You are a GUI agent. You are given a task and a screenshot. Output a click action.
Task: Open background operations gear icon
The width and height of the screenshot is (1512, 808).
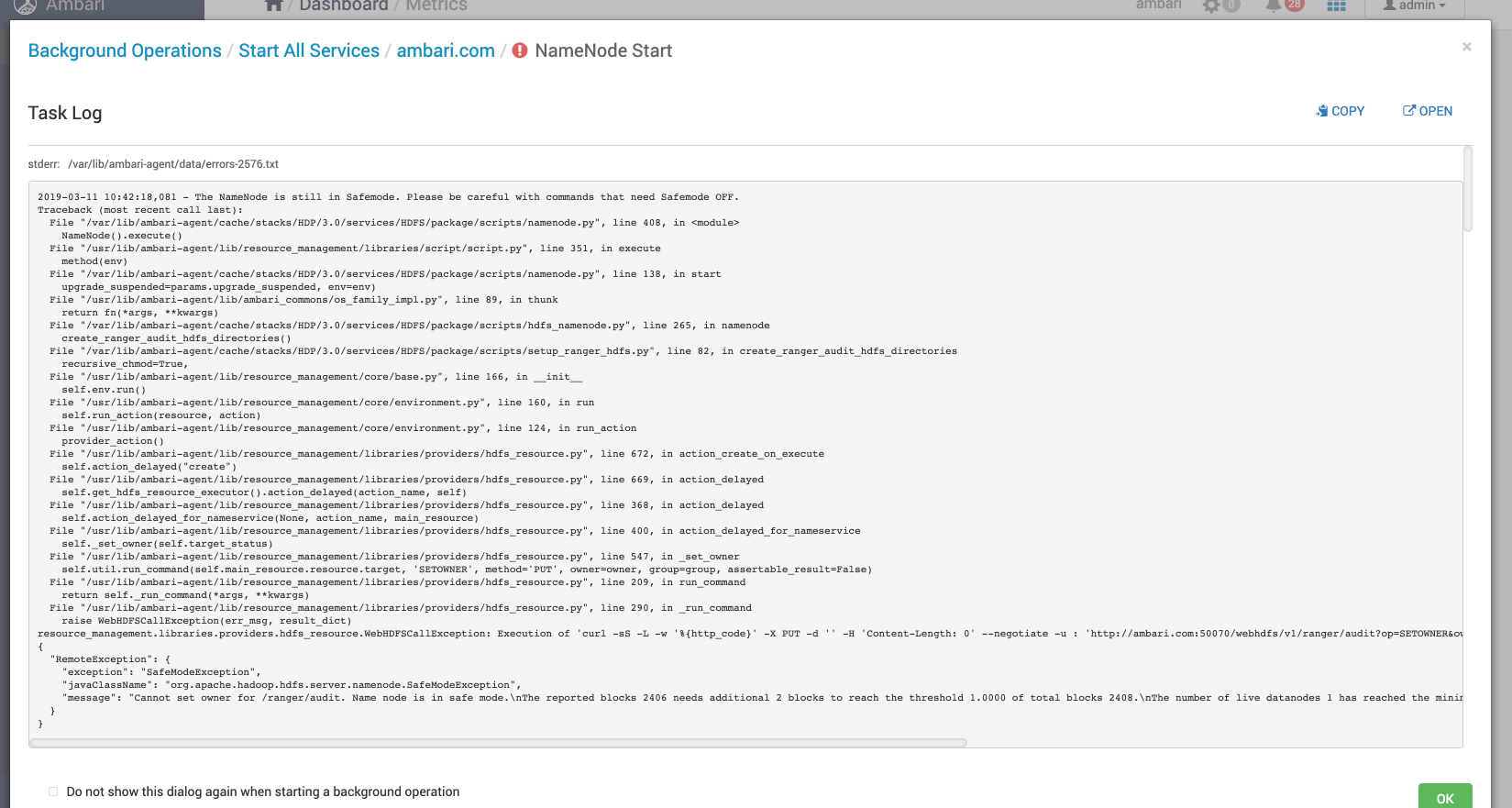[1212, 6]
